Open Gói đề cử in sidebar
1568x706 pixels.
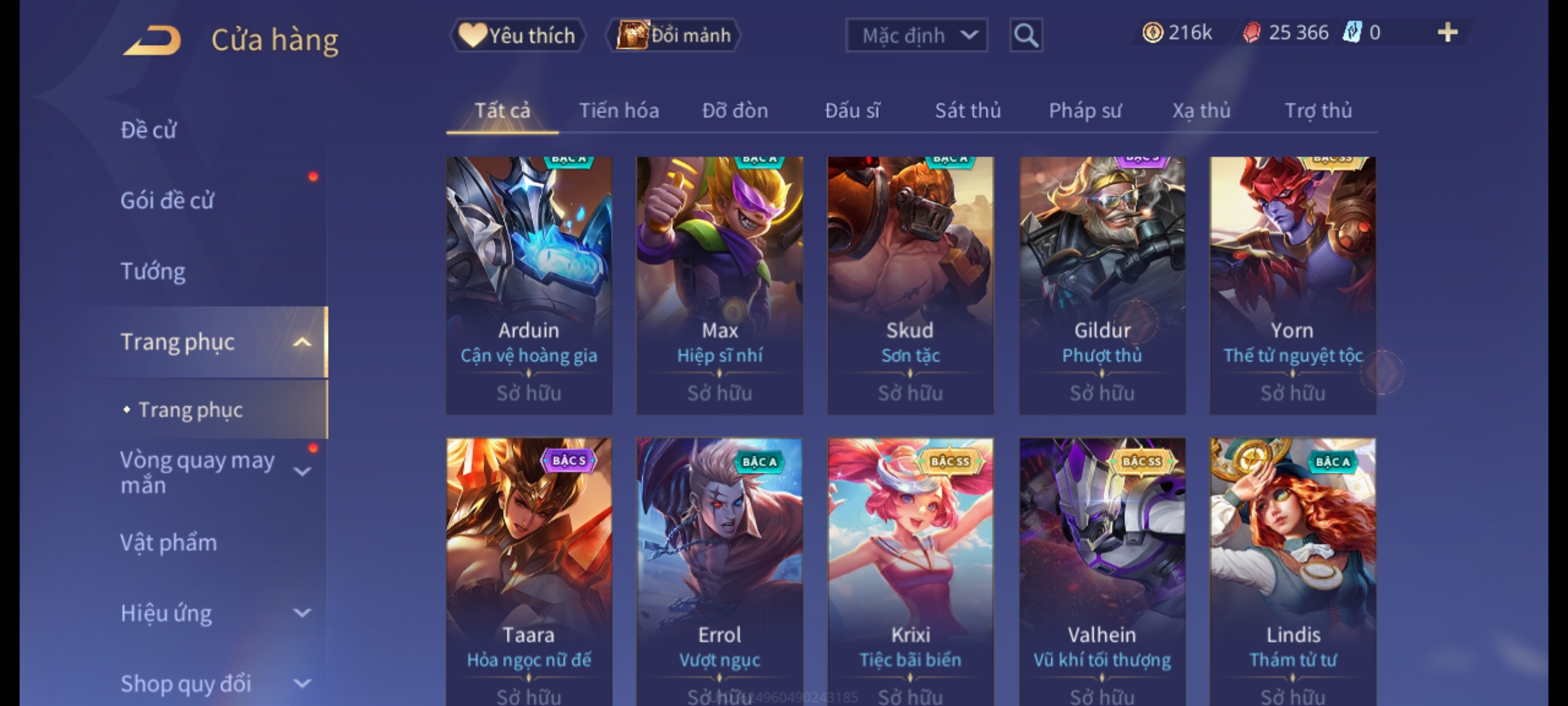[x=167, y=201]
